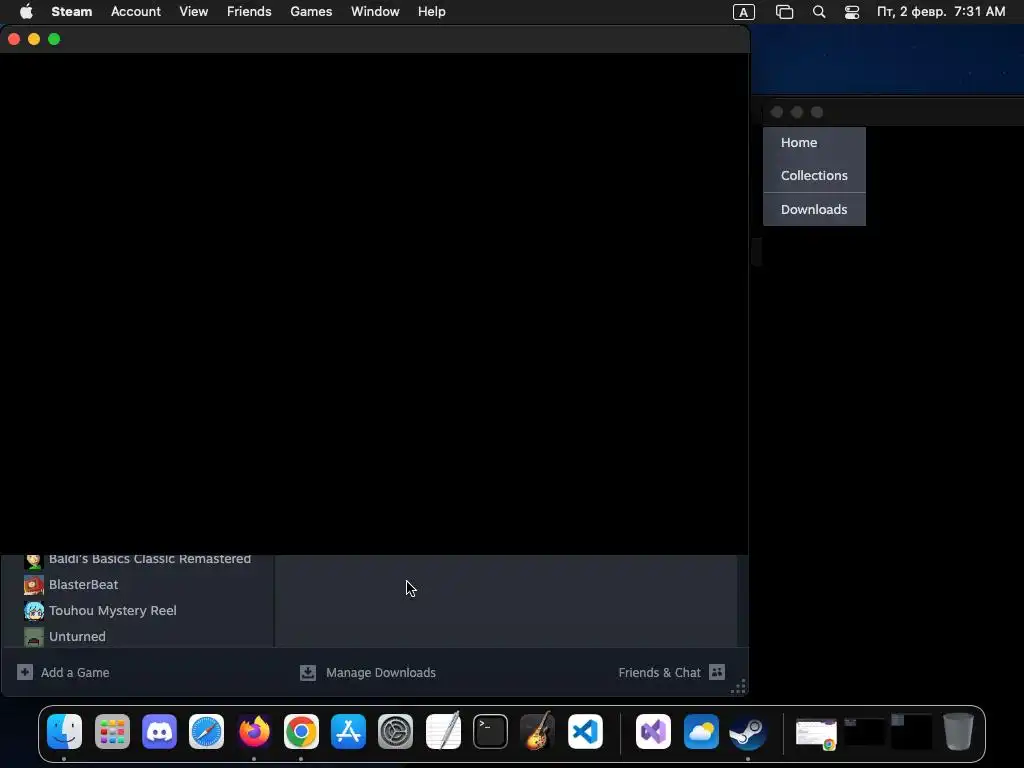The width and height of the screenshot is (1024, 768).
Task: Click the Add a Game label
Action: (x=75, y=673)
